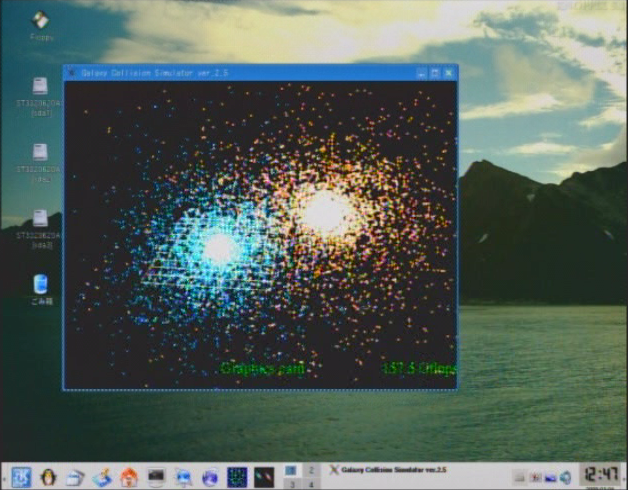
Task: Maximize the Galaxy Collision Simulator window
Action: point(435,73)
